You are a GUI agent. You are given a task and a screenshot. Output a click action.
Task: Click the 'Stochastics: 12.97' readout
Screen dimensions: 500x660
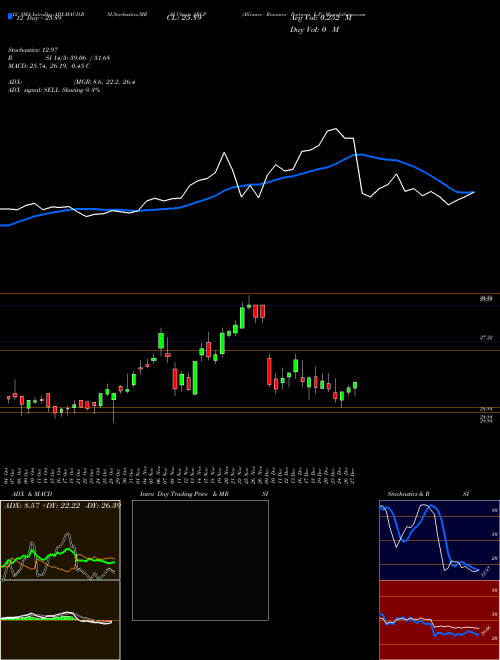pyautogui.click(x=33, y=50)
